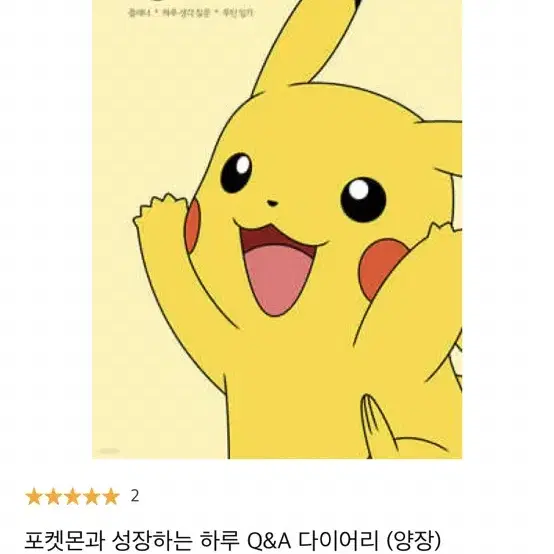This screenshot has width=554, height=554.
Task: Click Pikachu's large red right cheek
Action: tap(382, 269)
